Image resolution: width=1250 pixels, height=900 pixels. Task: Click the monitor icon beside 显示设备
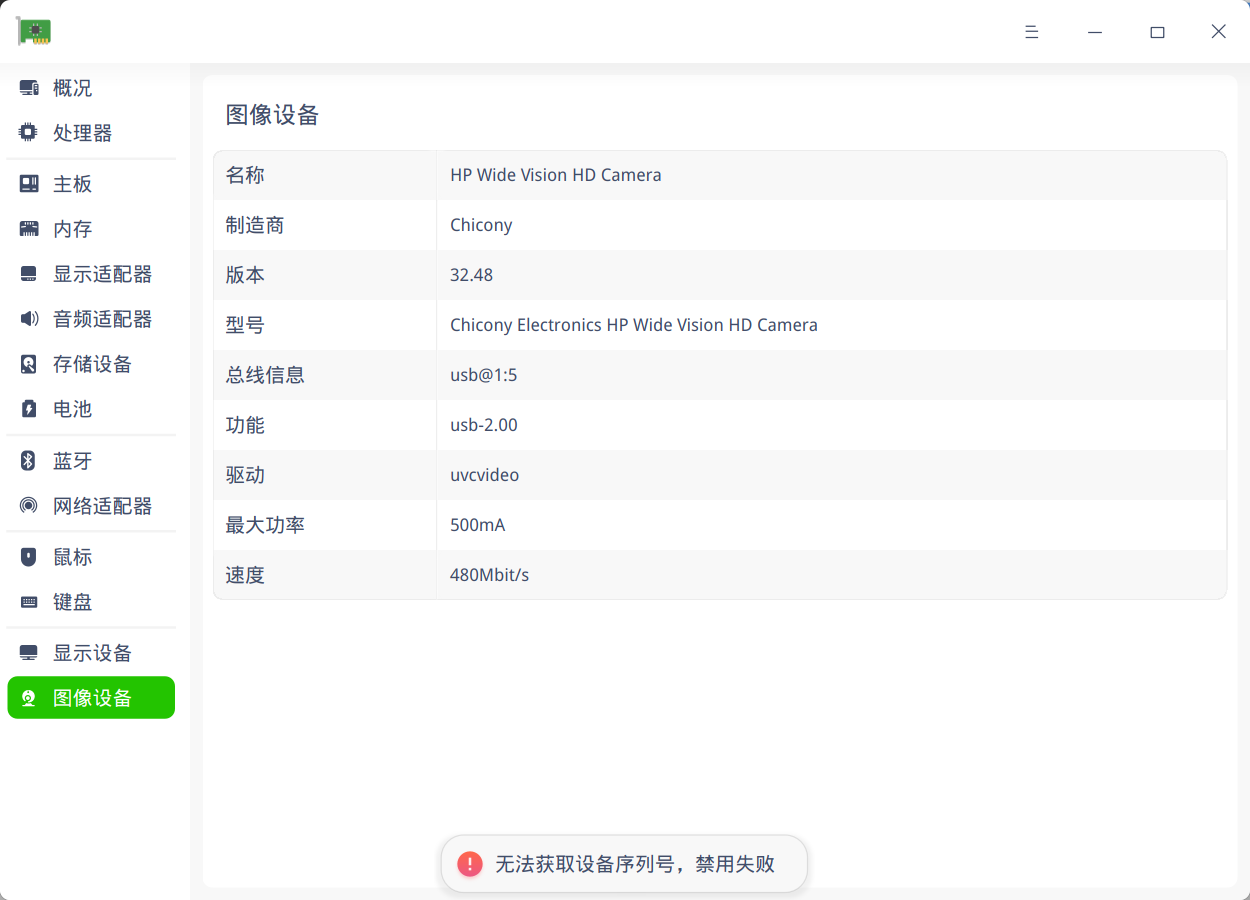tap(29, 653)
